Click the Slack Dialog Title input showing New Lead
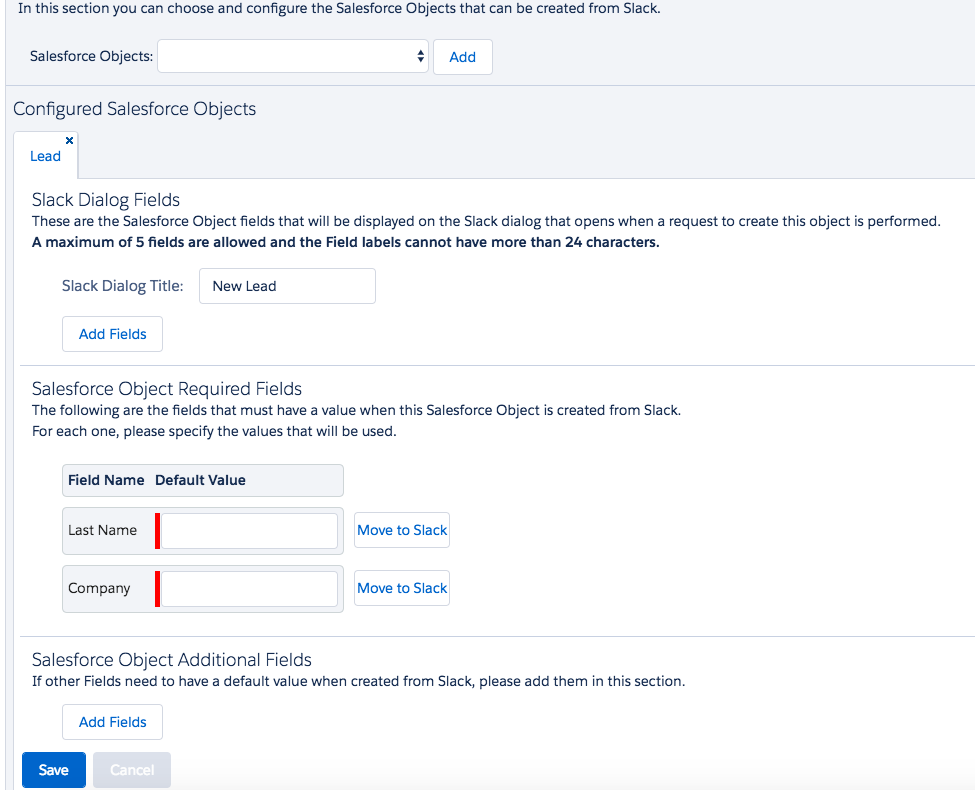Image resolution: width=975 pixels, height=790 pixels. coord(287,286)
